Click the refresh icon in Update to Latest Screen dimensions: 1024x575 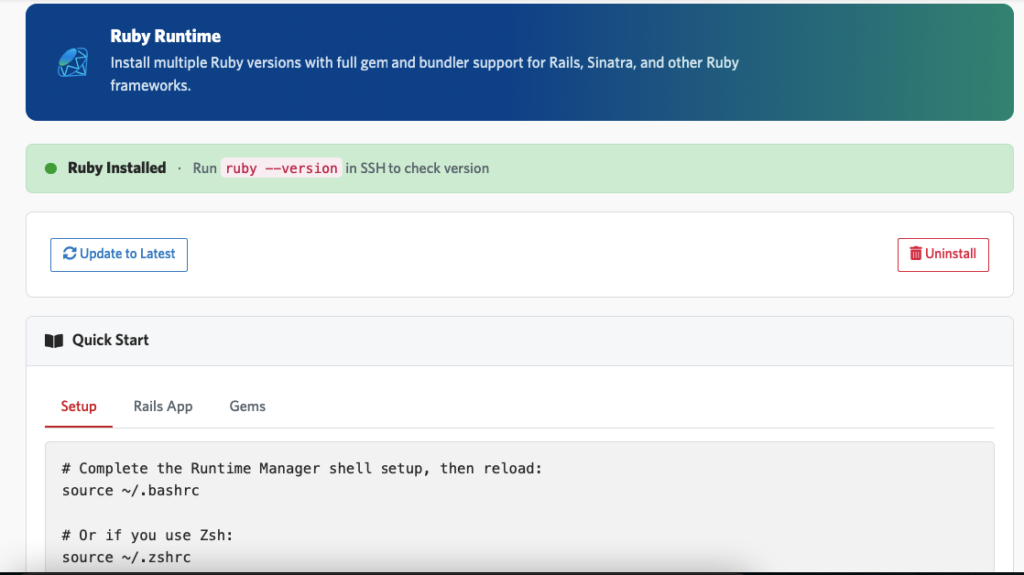(69, 254)
